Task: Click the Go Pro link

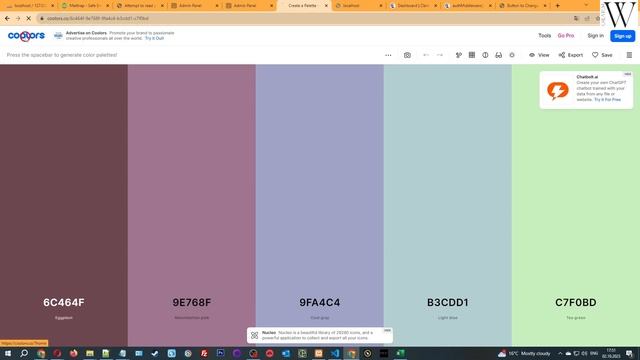Action: tap(566, 36)
